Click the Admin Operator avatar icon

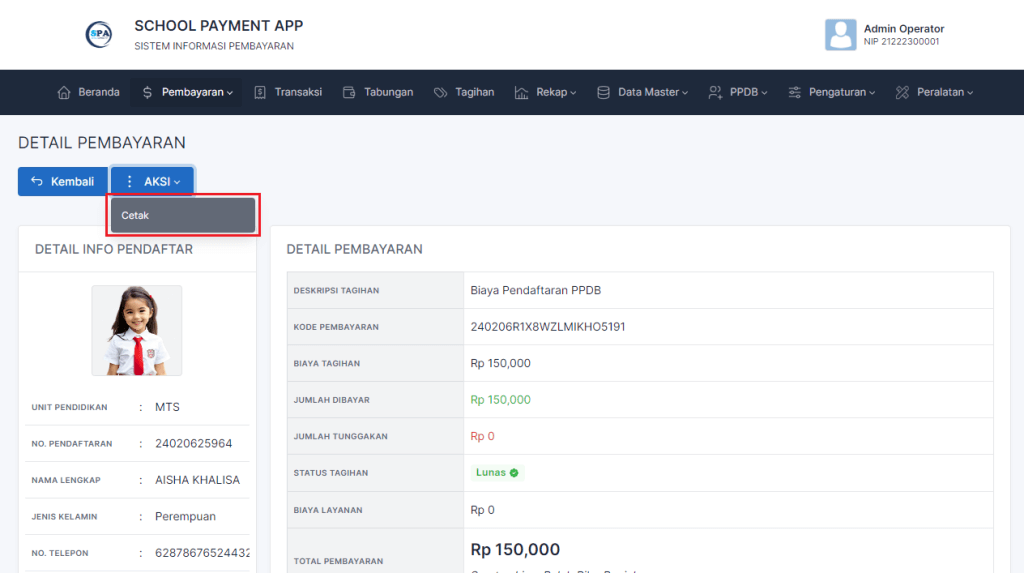point(840,35)
